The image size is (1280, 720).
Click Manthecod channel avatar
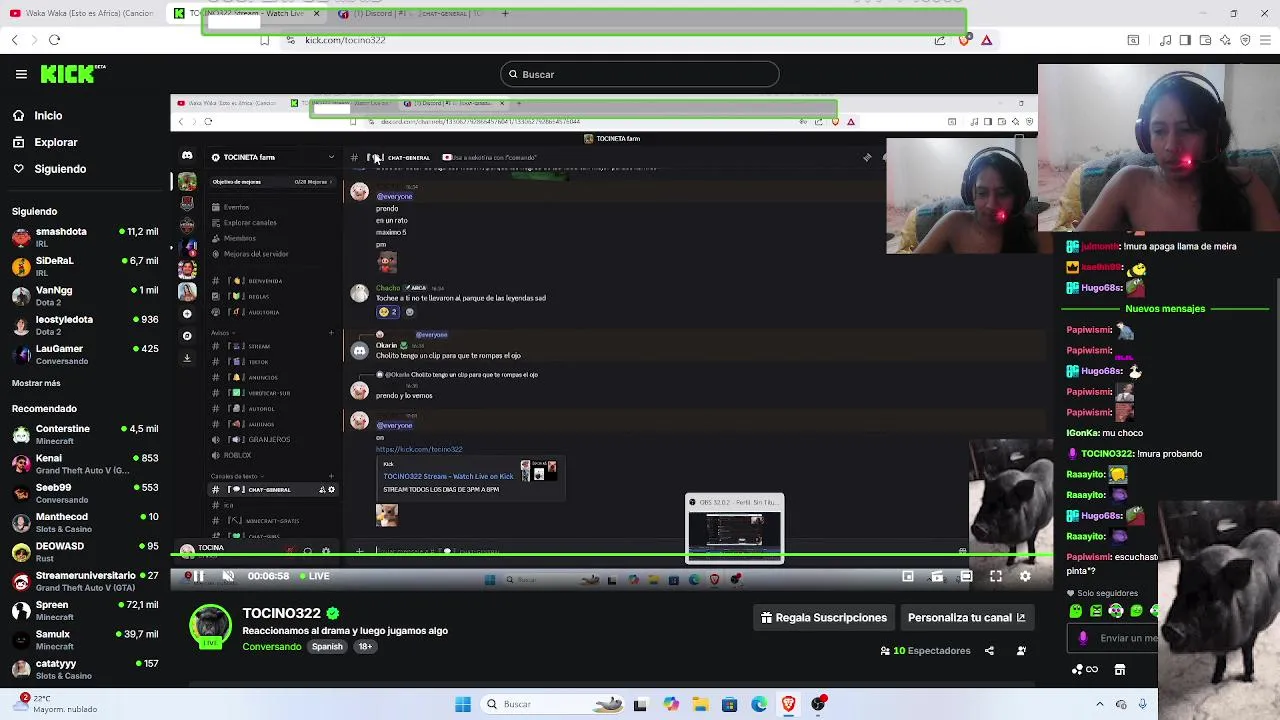pyautogui.click(x=21, y=522)
